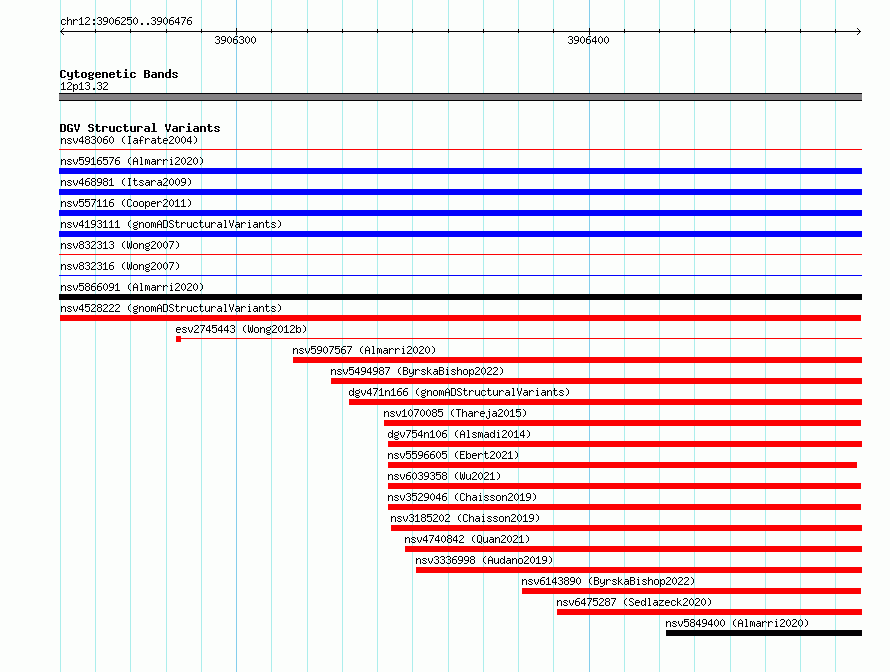Image resolution: width=890 pixels, height=672 pixels.
Task: Click the red bar of nsv4740842
Action: coord(633,549)
